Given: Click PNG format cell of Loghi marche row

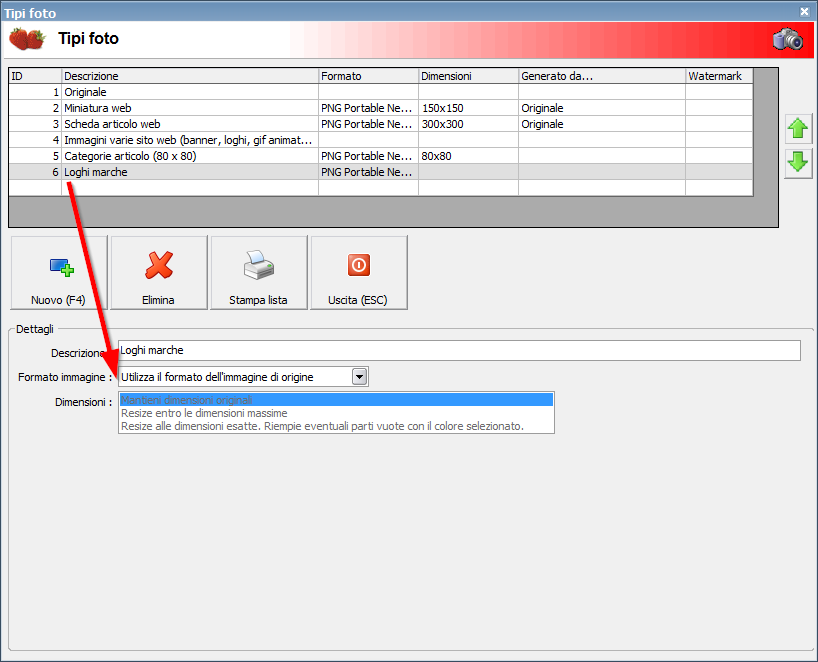Looking at the screenshot, I should pos(368,172).
